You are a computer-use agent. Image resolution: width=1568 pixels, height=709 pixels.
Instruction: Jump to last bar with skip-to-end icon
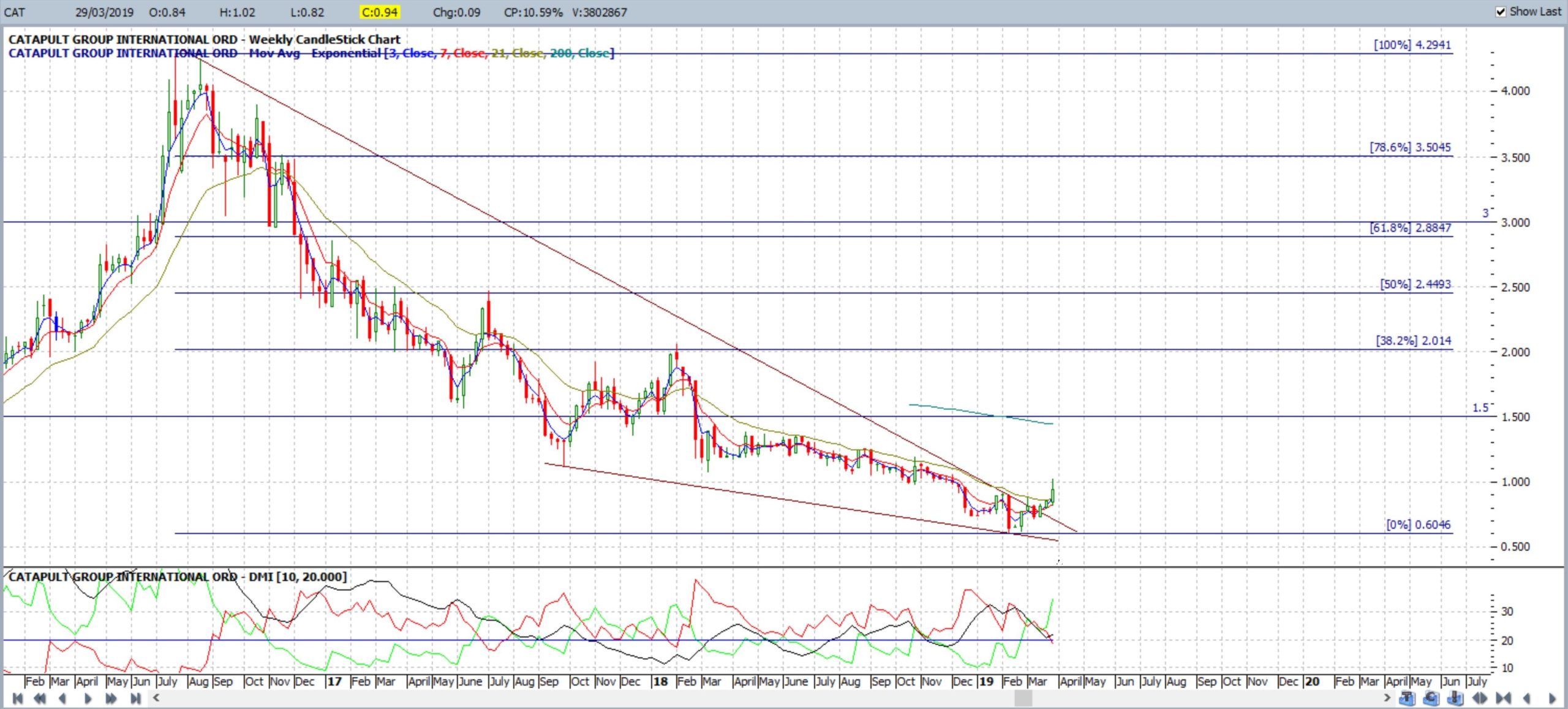tap(135, 698)
